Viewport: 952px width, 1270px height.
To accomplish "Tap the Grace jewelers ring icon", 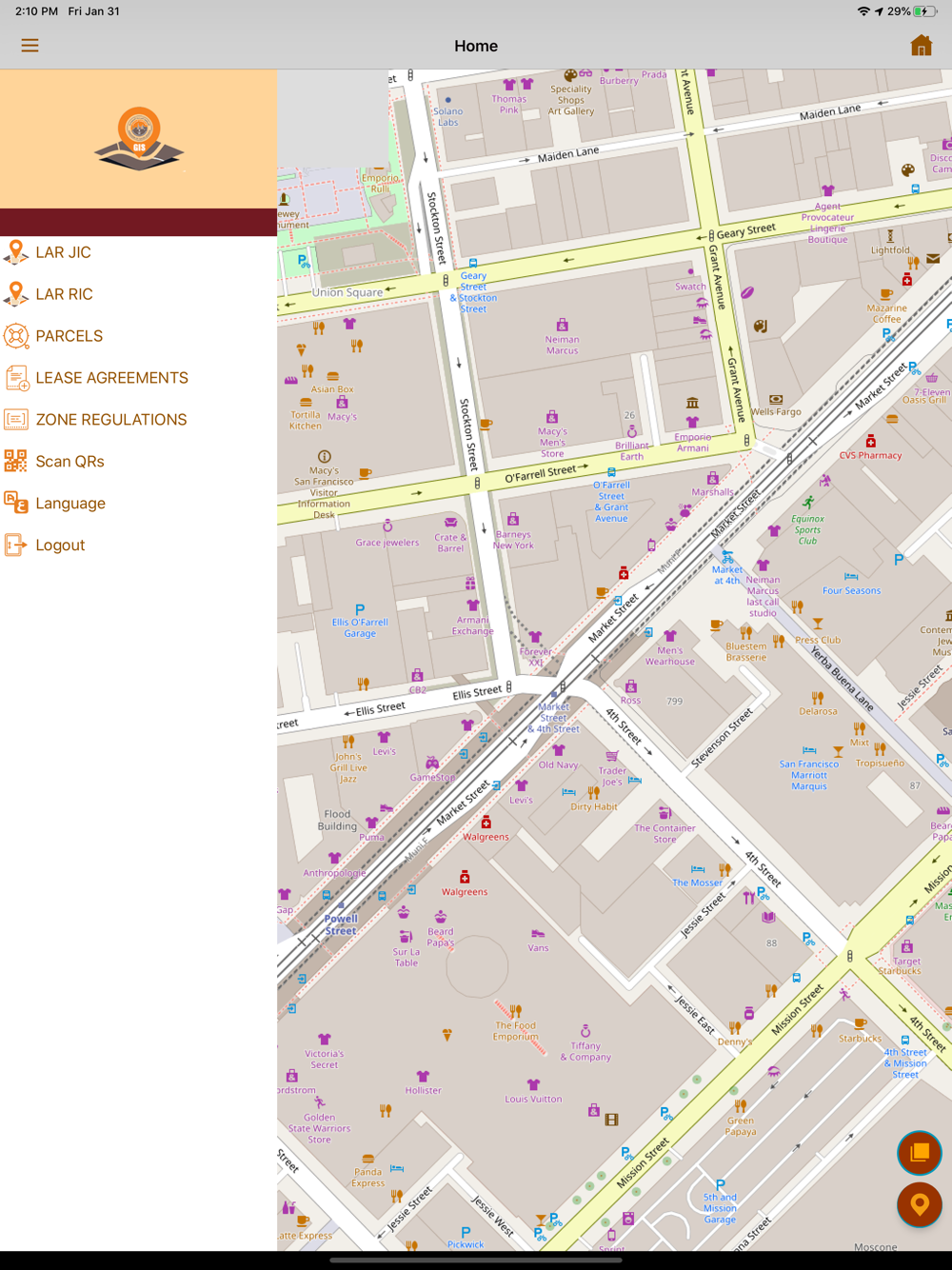I will click(387, 526).
